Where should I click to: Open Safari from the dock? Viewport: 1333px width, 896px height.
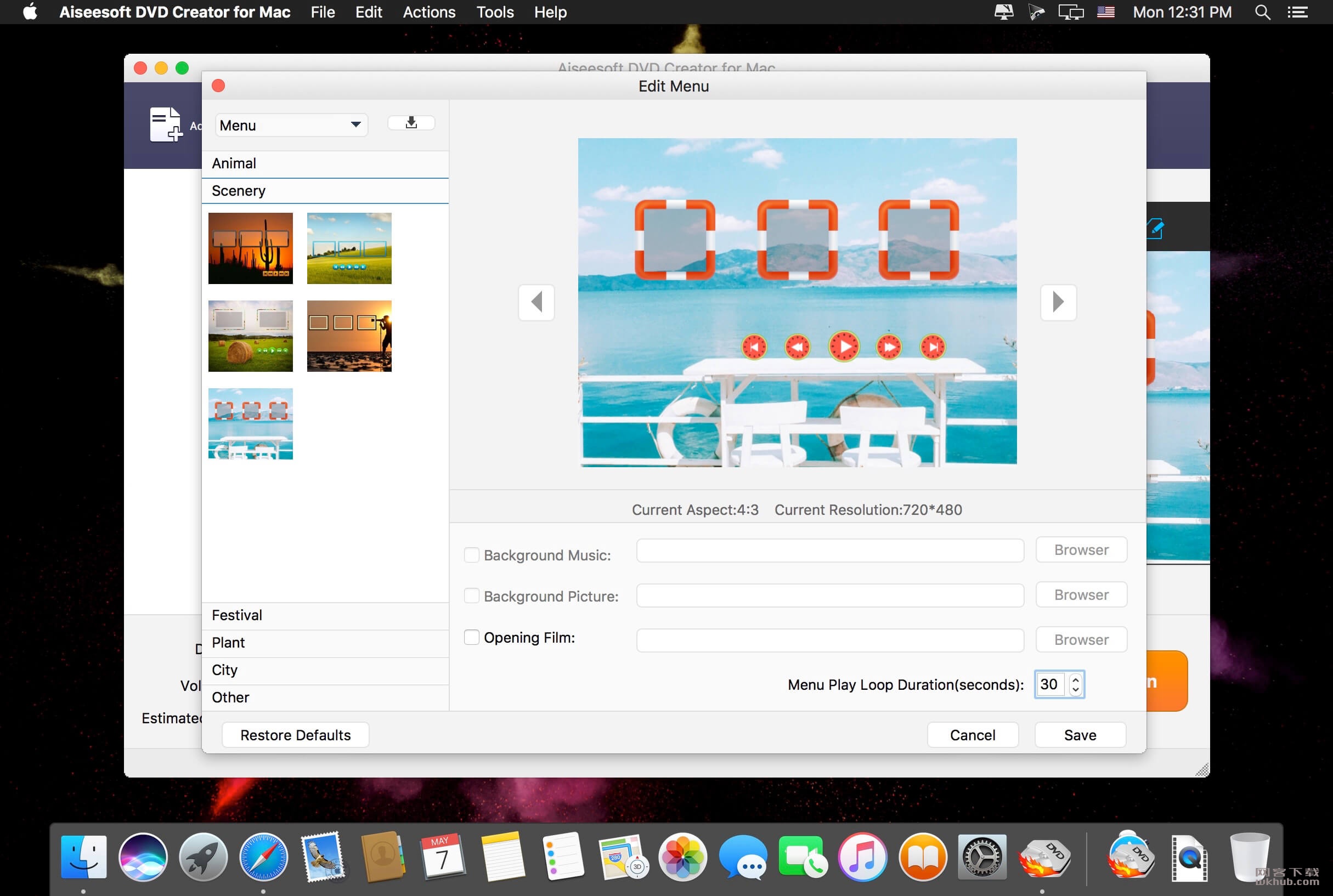tap(263, 857)
